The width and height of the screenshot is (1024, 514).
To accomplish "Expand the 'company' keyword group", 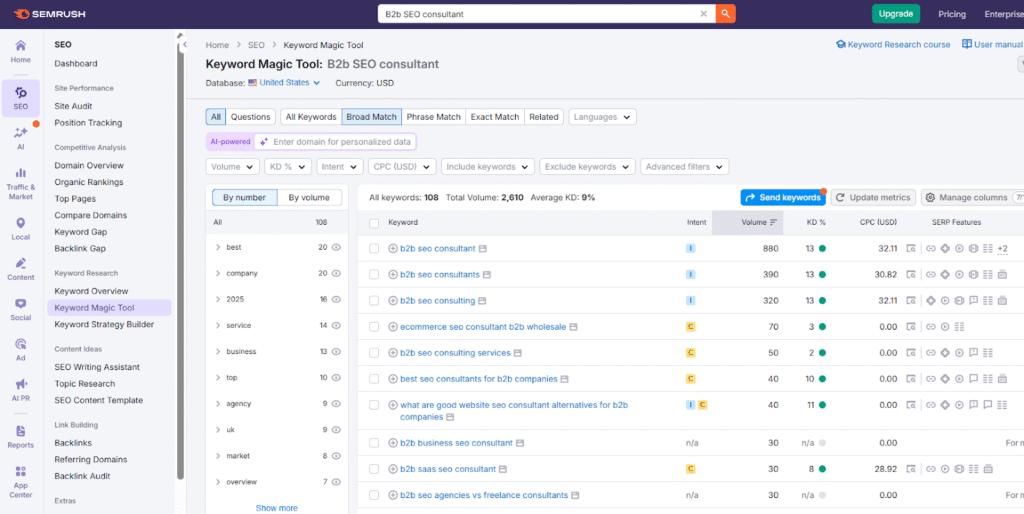I will point(218,273).
